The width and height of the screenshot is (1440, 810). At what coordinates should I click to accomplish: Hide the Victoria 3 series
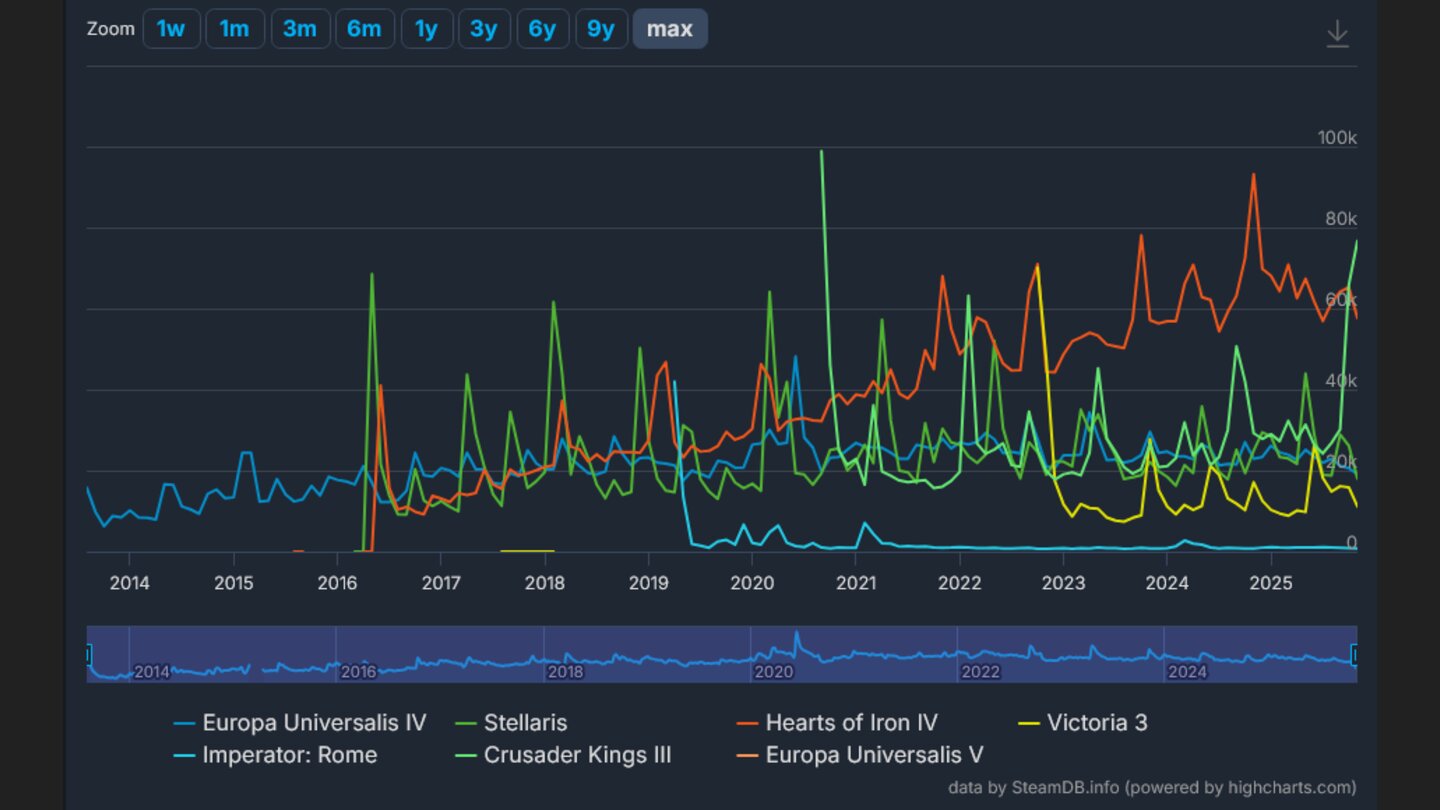tap(1096, 722)
